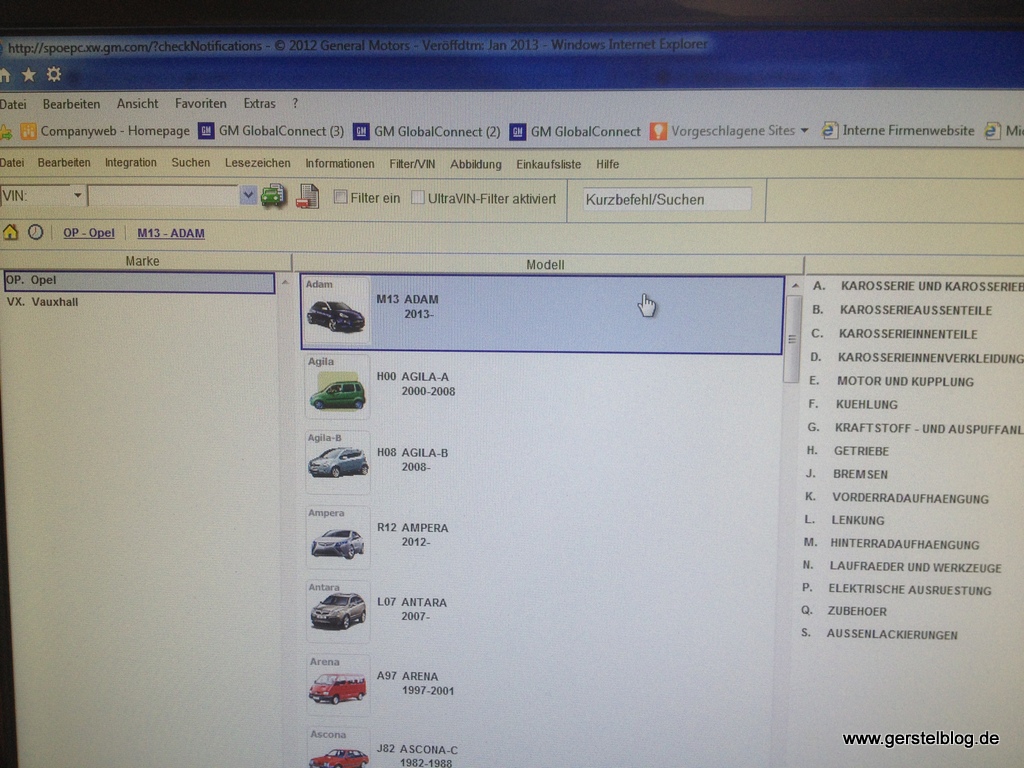Screen dimensions: 1024x768
Task: Open group J. BREMSEN
Action: [846, 474]
